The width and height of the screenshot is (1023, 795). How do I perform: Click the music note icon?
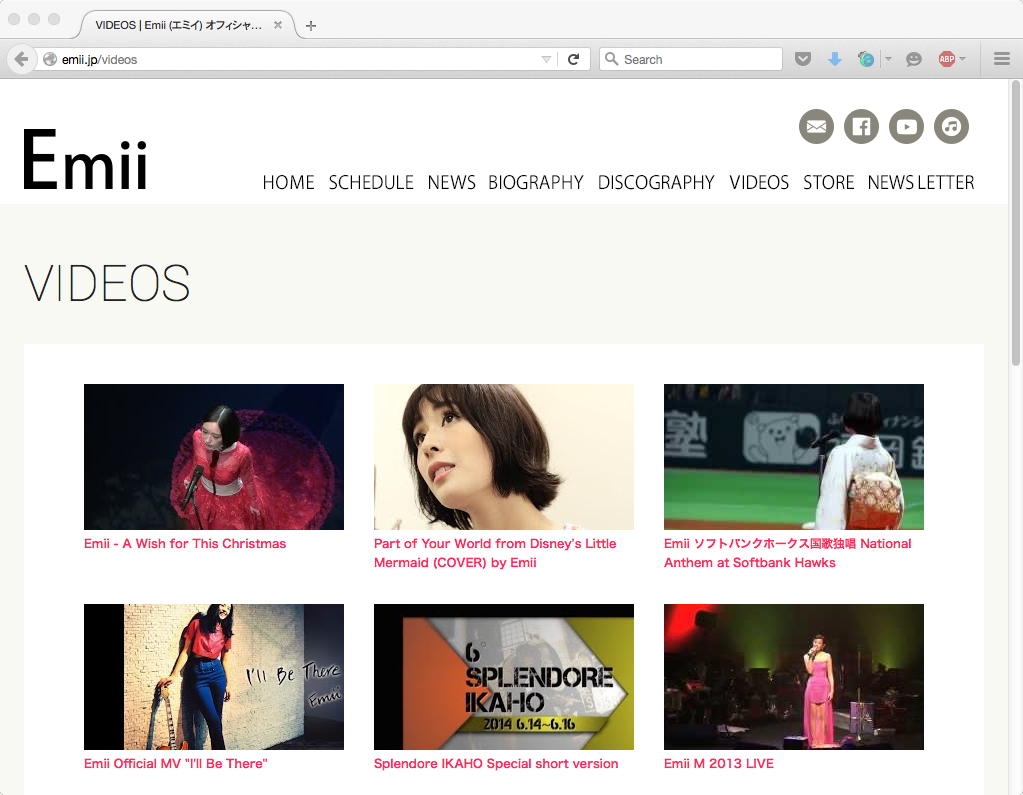pyautogui.click(x=951, y=127)
